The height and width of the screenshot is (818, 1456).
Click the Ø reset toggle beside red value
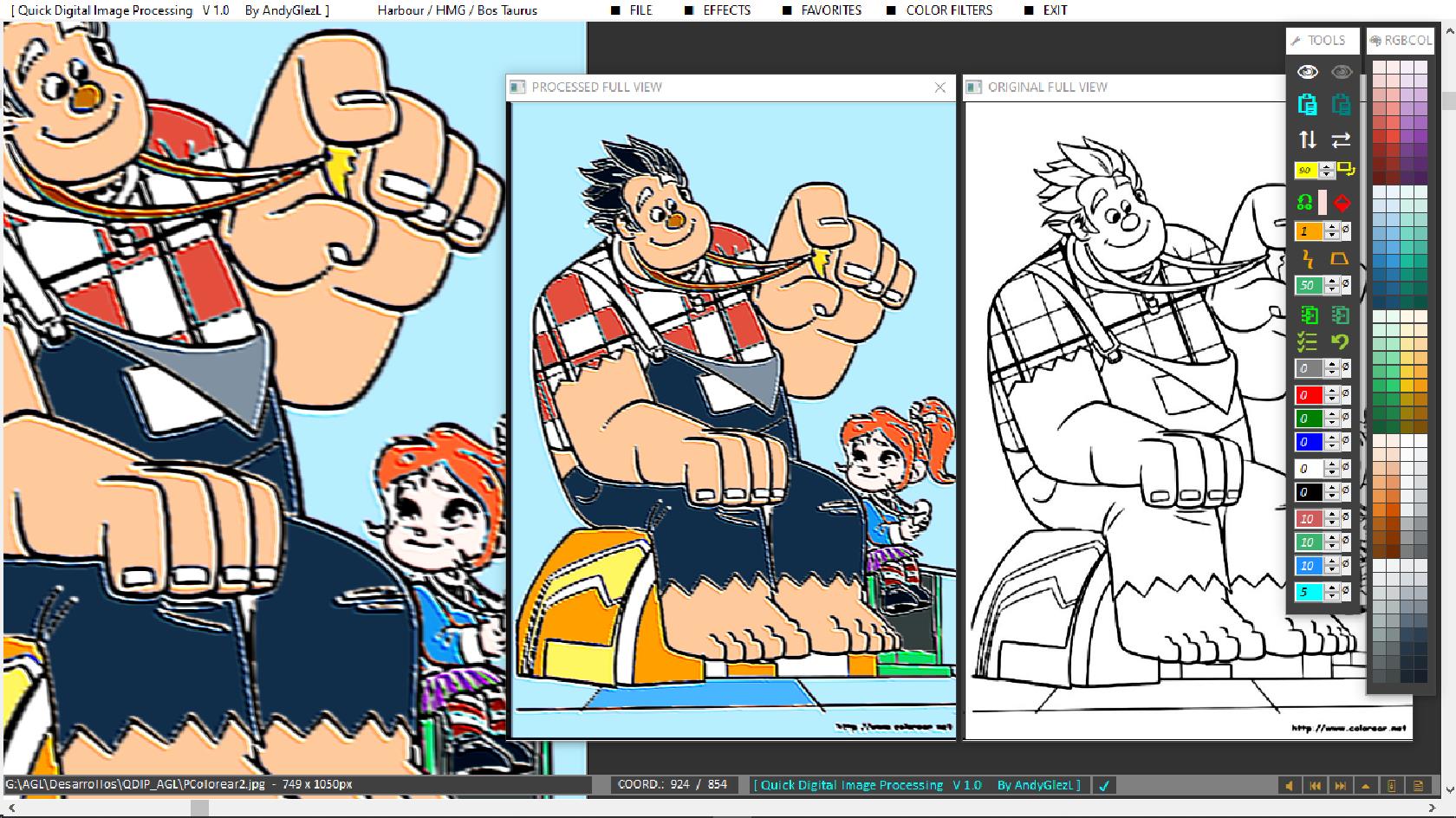pyautogui.click(x=1344, y=395)
